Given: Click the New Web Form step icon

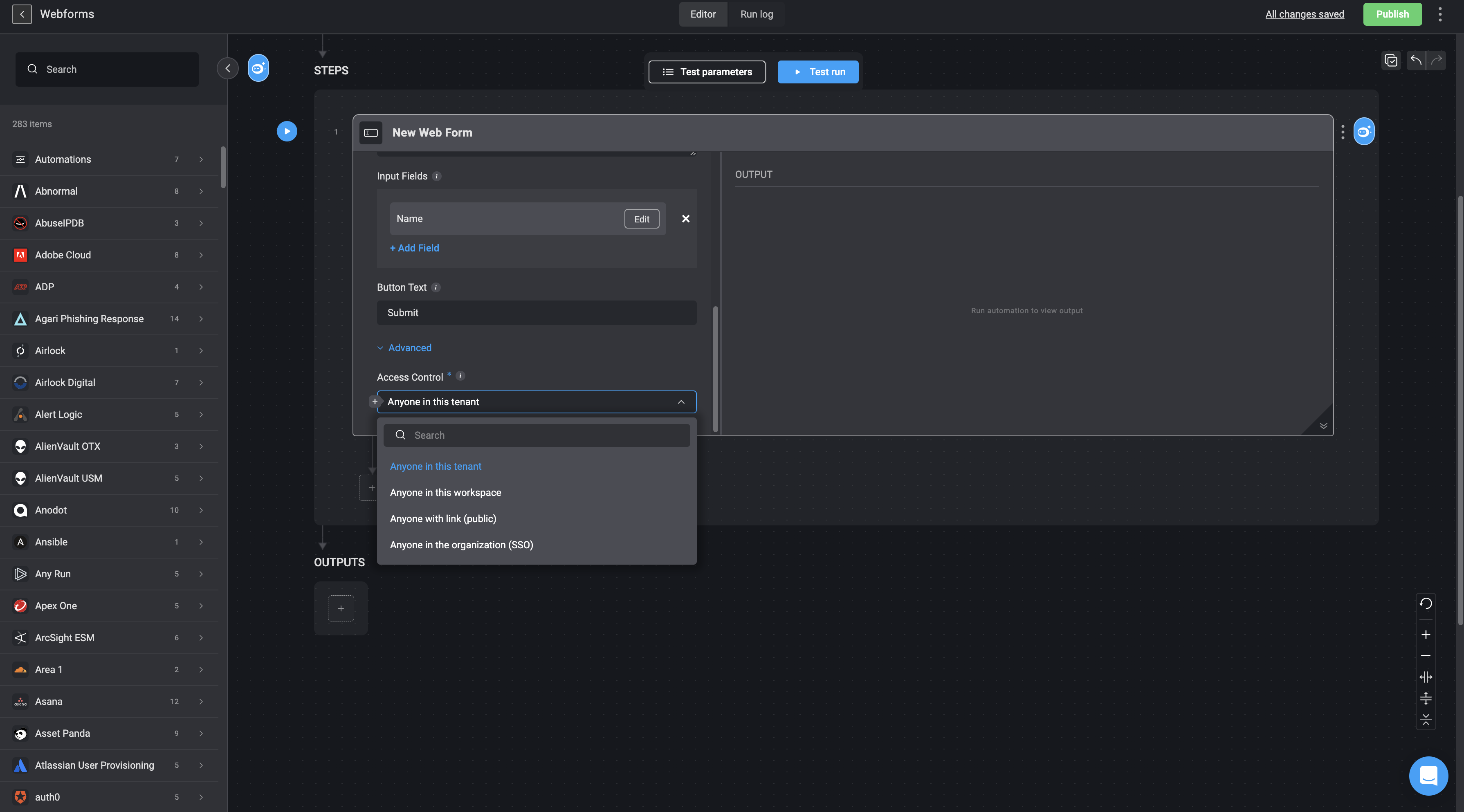Looking at the screenshot, I should [370, 133].
